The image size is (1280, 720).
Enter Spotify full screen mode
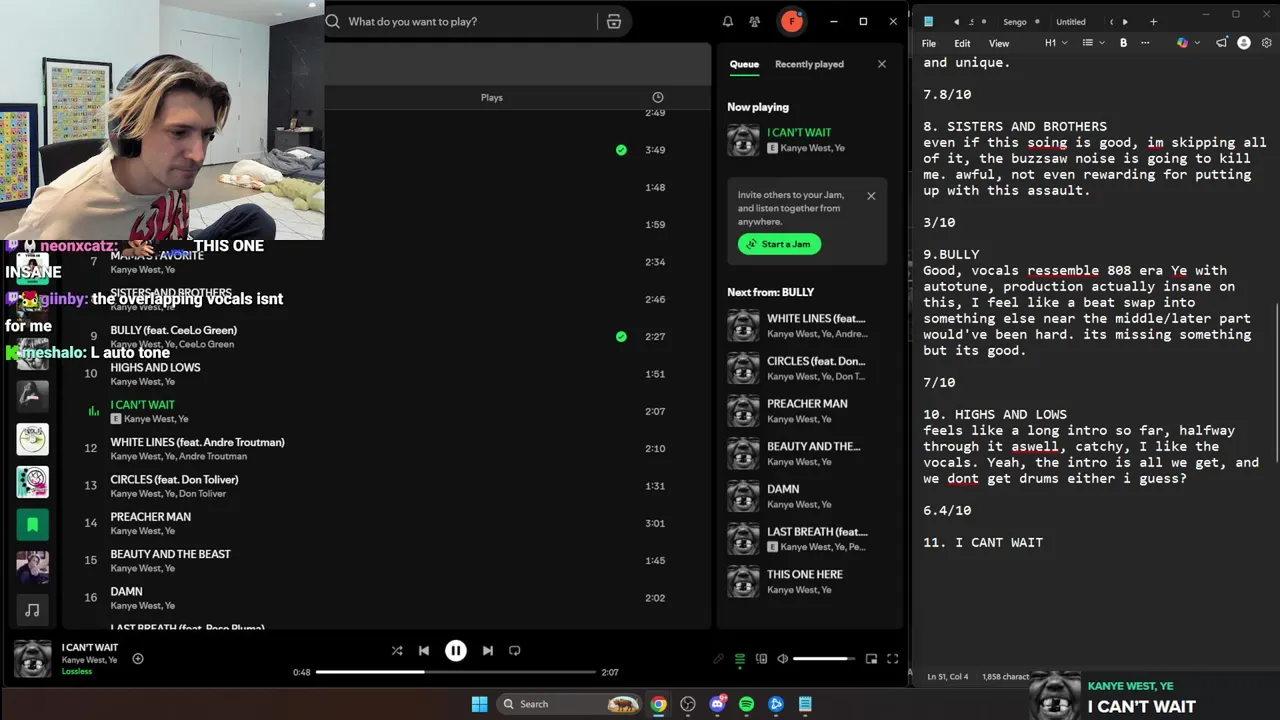coord(892,659)
